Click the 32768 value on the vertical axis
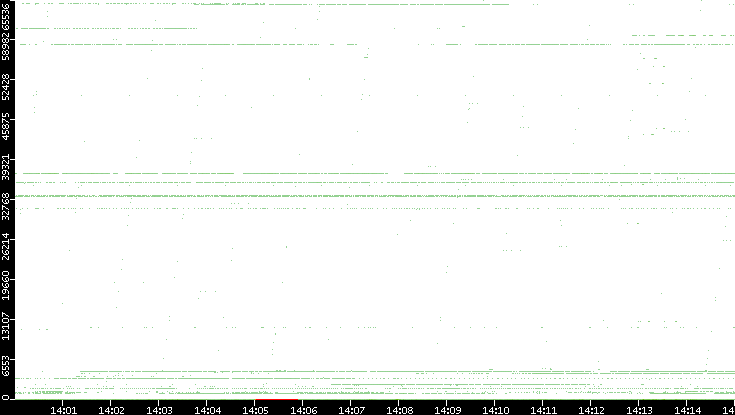This screenshot has width=735, height=415. pyautogui.click(x=6, y=206)
